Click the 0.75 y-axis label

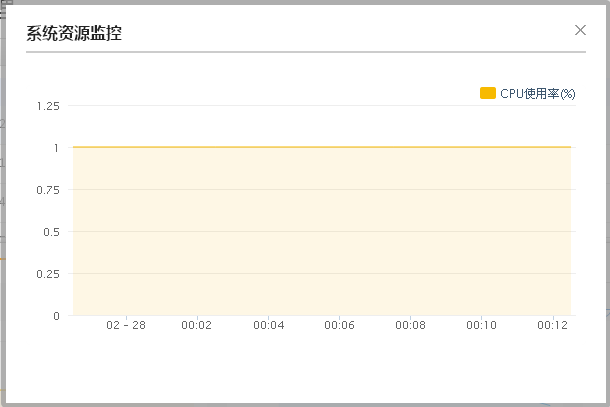(48, 190)
